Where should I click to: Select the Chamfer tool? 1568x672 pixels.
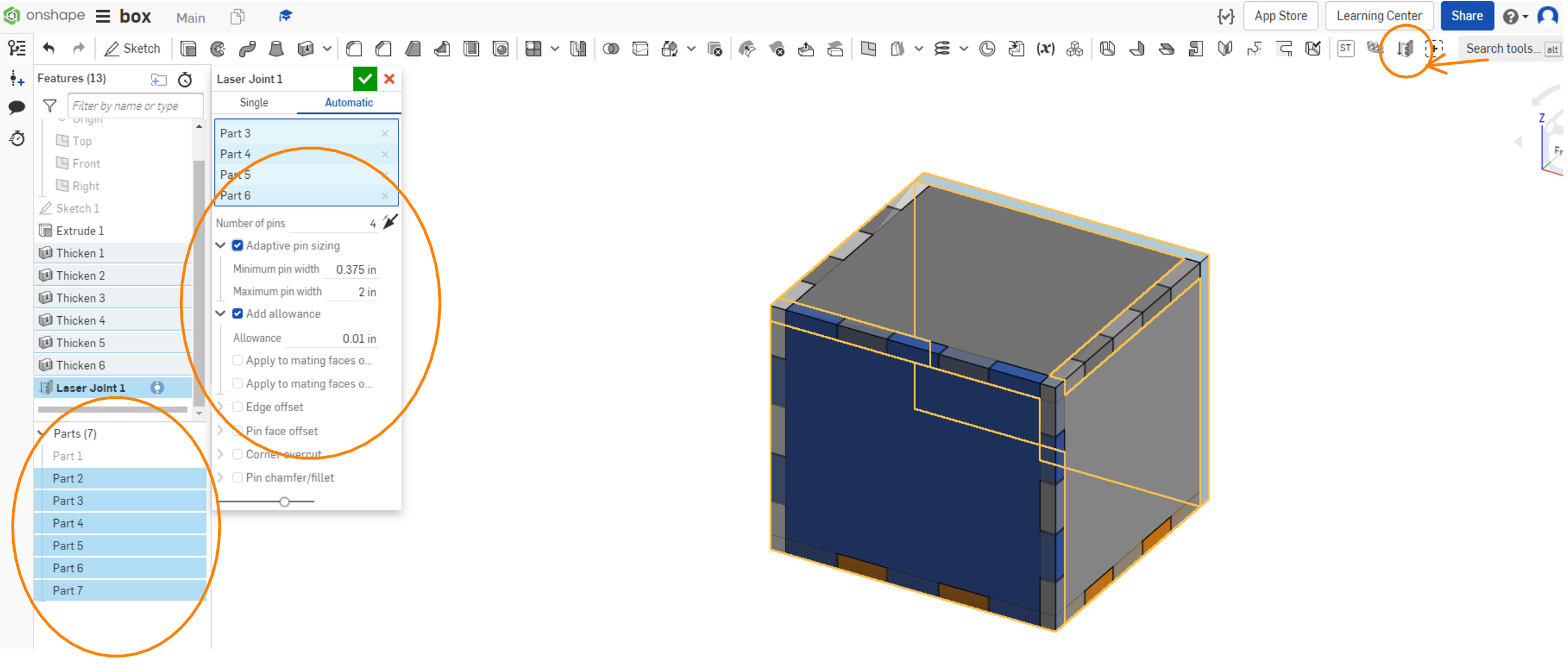tap(383, 49)
